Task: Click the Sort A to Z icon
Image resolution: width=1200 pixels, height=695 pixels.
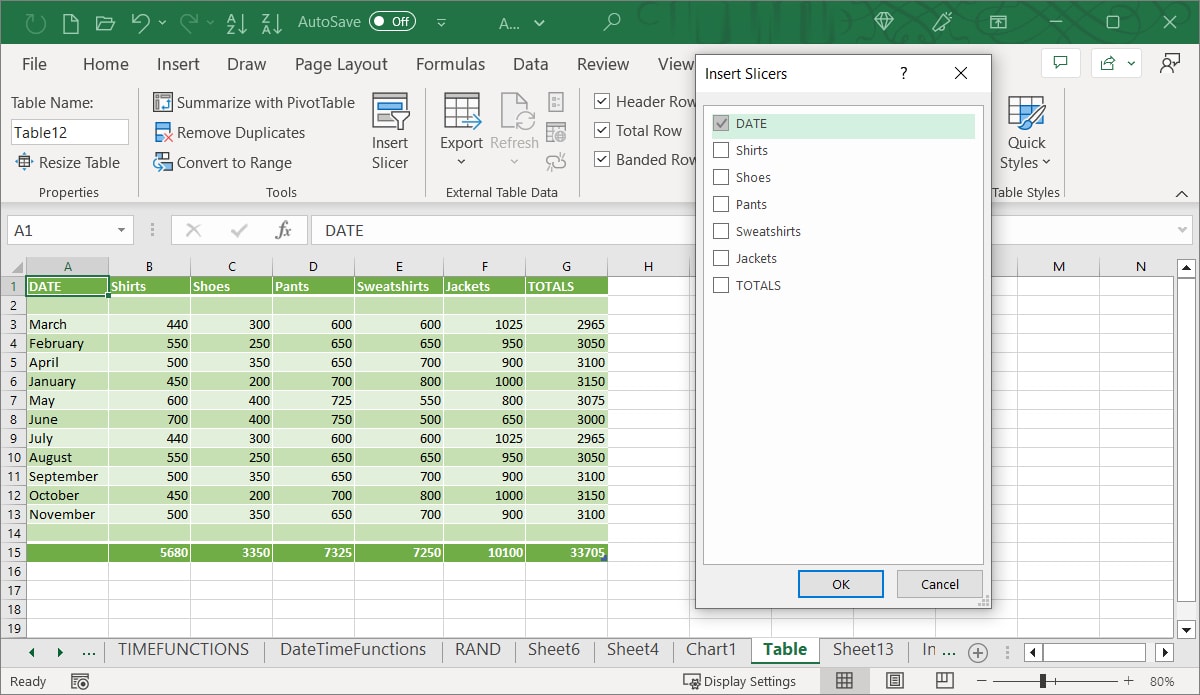Action: pos(238,22)
